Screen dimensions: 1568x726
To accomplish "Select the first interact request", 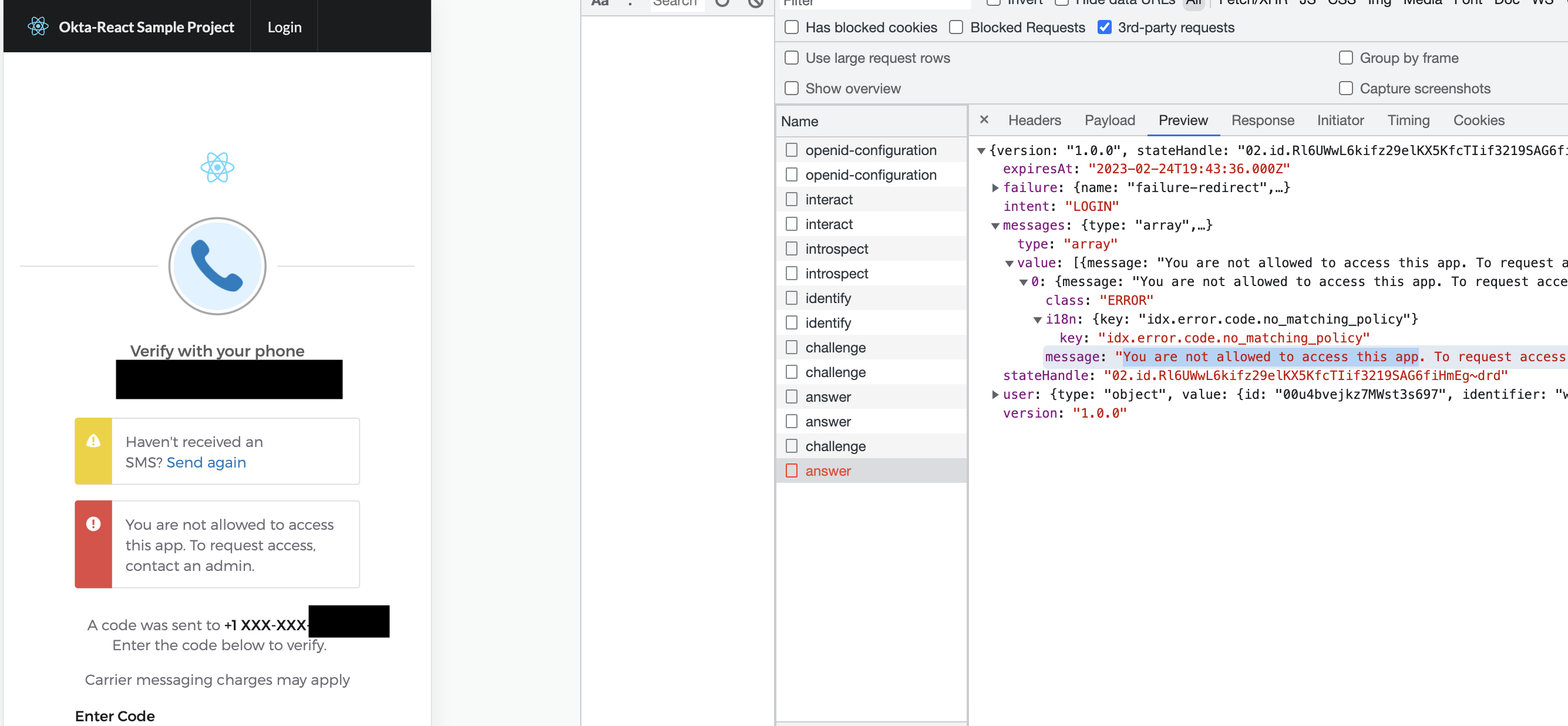I will (871, 199).
